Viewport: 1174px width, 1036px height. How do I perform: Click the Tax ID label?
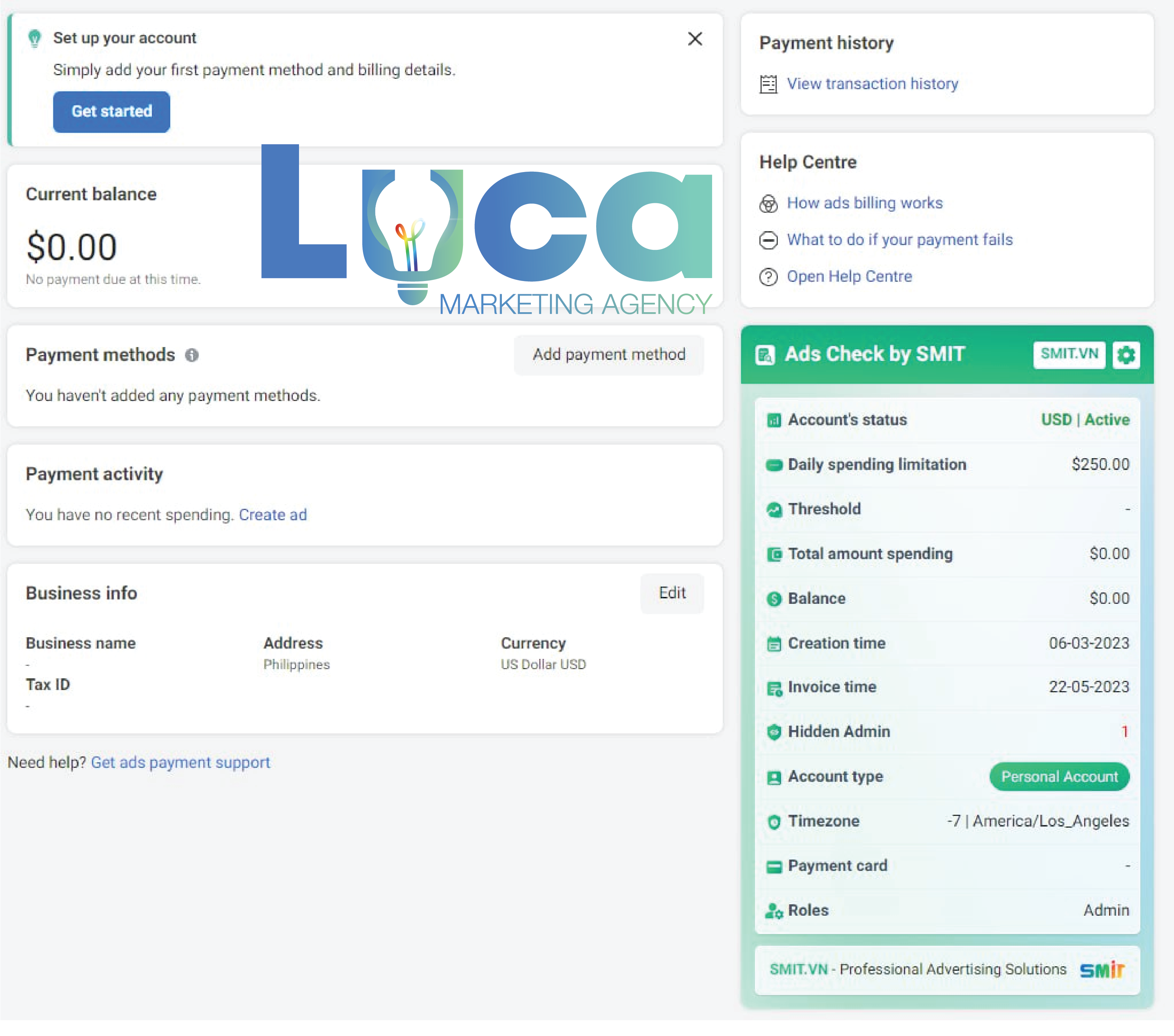pyautogui.click(x=48, y=685)
